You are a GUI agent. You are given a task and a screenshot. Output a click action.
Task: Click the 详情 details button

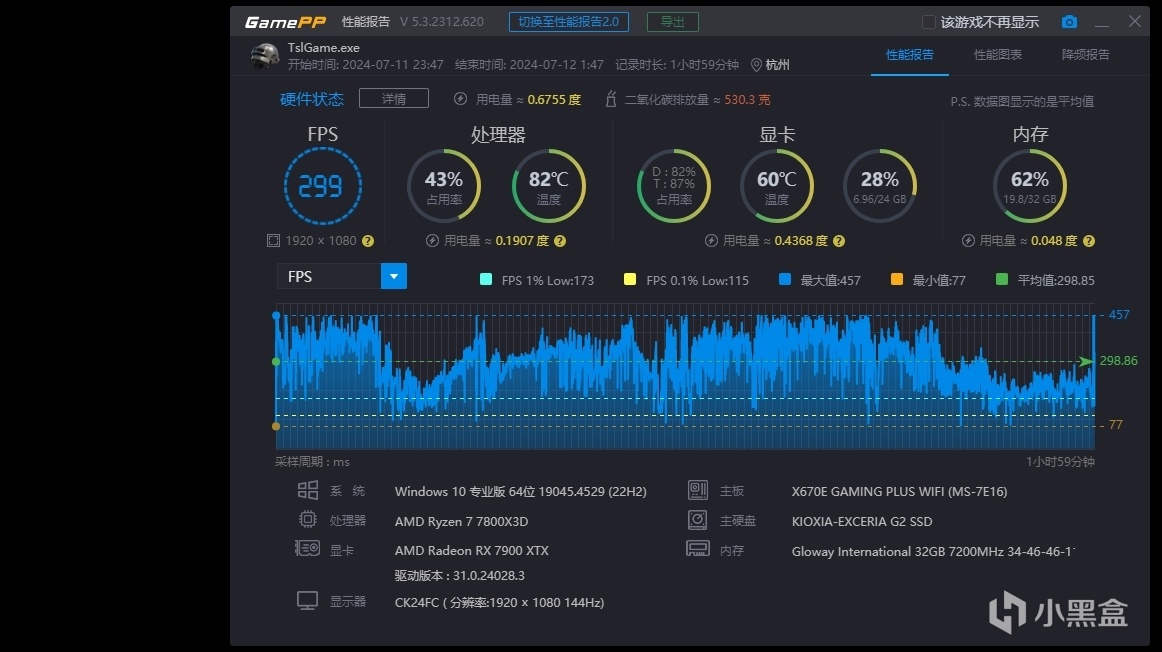coord(394,99)
